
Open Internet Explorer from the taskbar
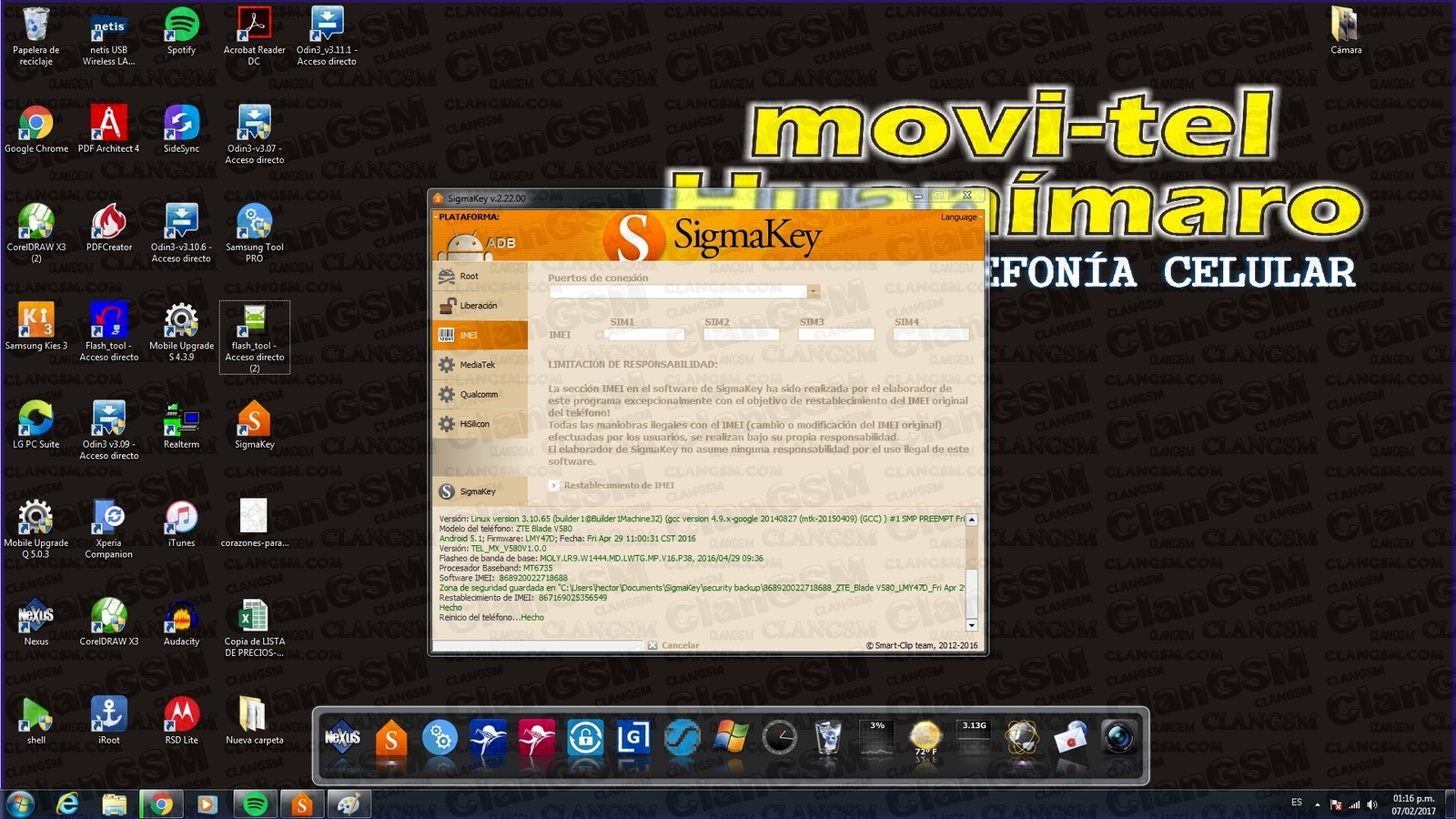pyautogui.click(x=67, y=804)
